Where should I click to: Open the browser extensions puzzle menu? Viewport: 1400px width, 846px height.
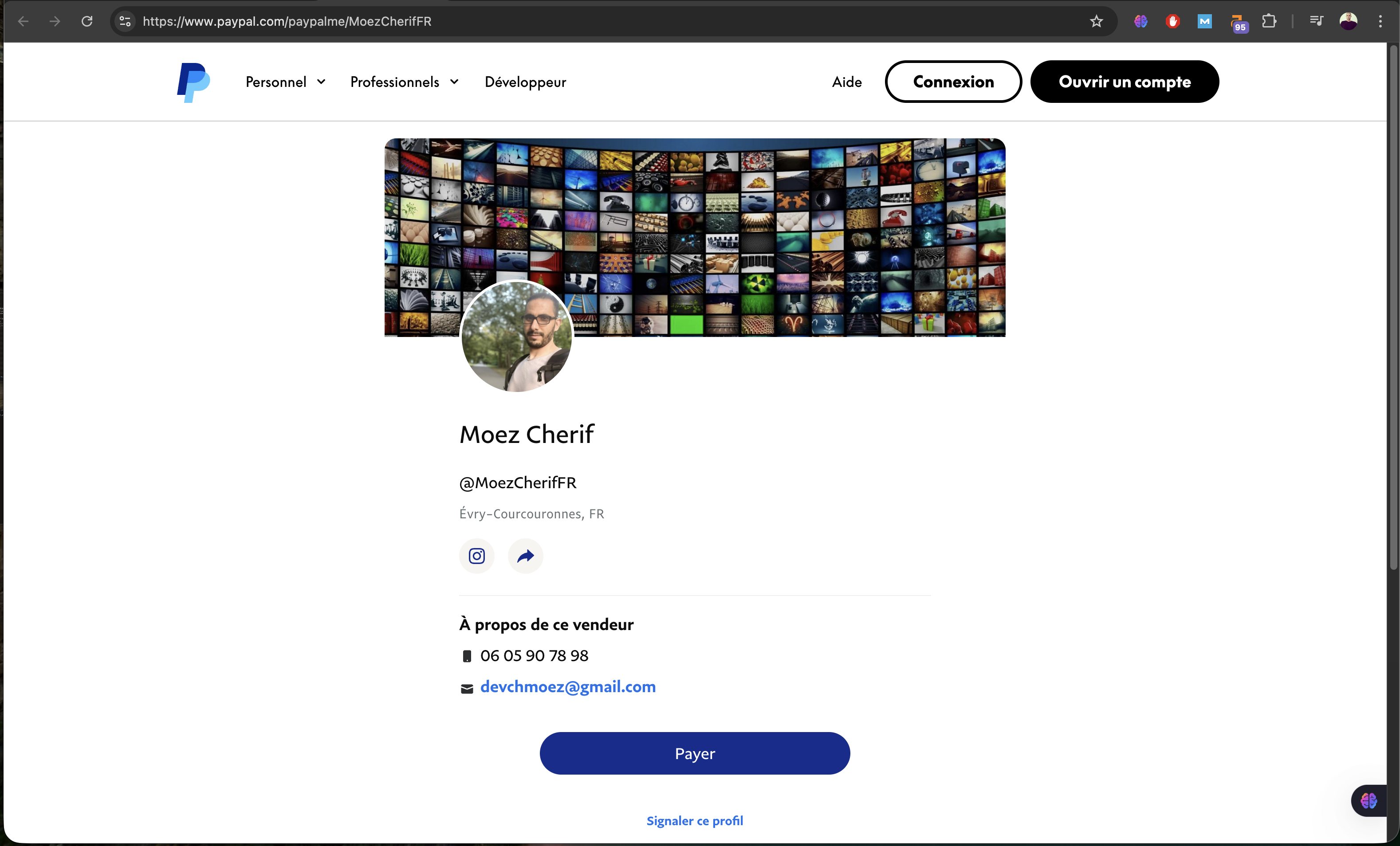click(x=1270, y=21)
